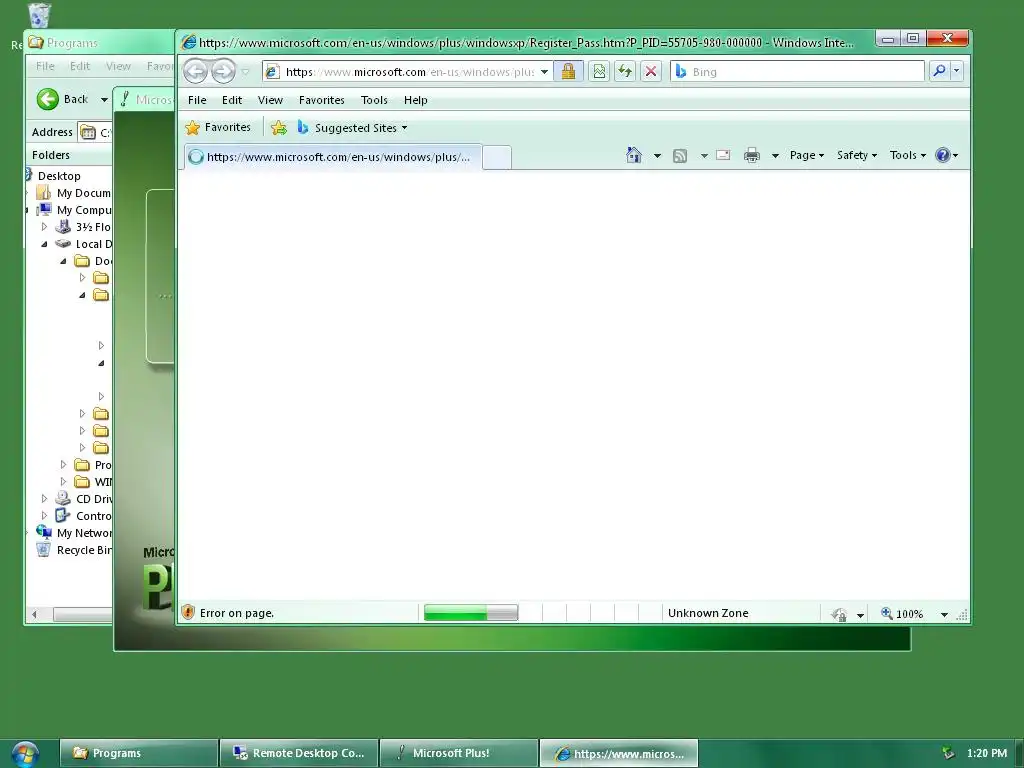1024x768 pixels.
Task: Click the 100% zoom level button
Action: click(902, 613)
